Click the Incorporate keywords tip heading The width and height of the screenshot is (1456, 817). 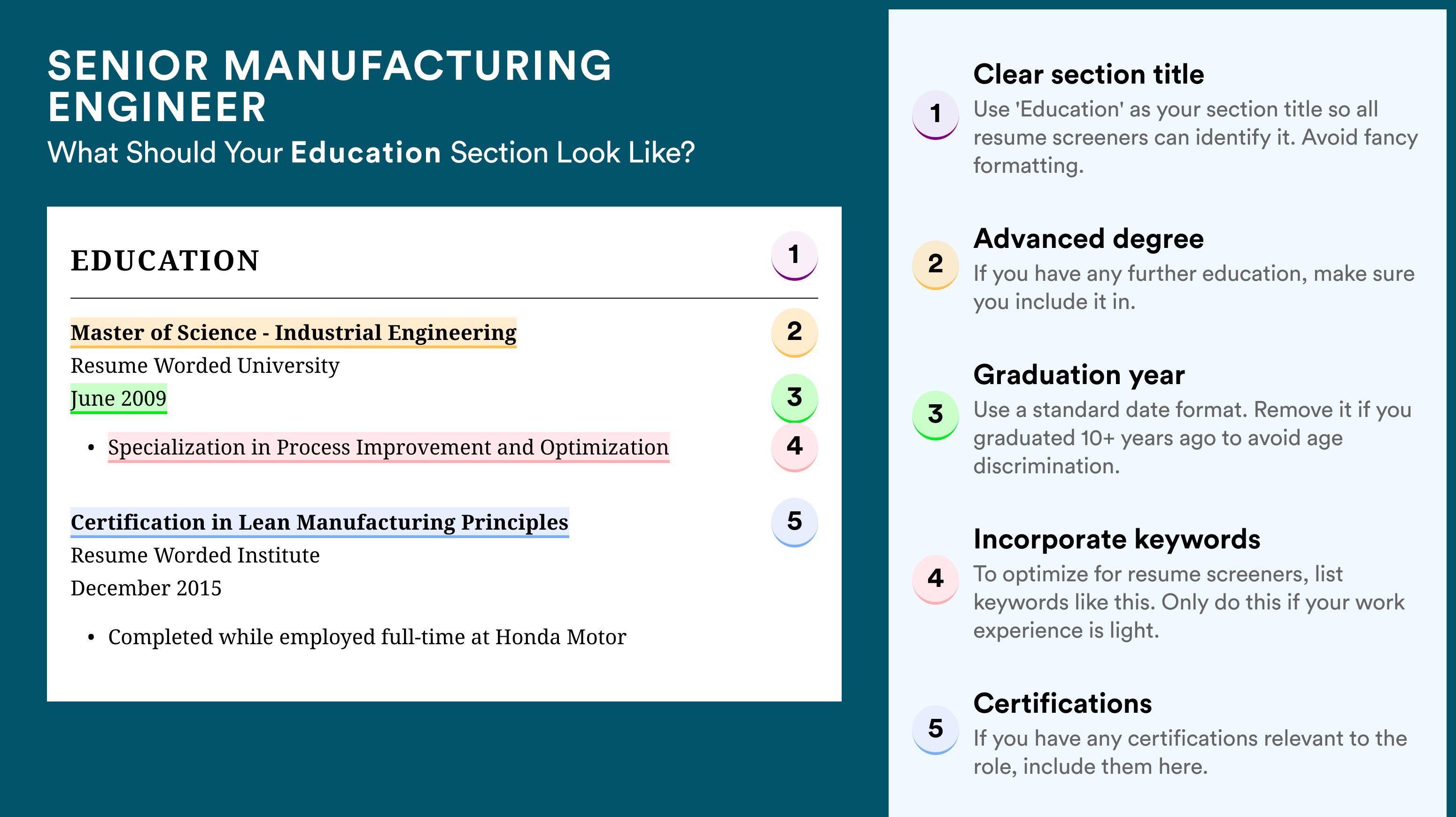1116,540
